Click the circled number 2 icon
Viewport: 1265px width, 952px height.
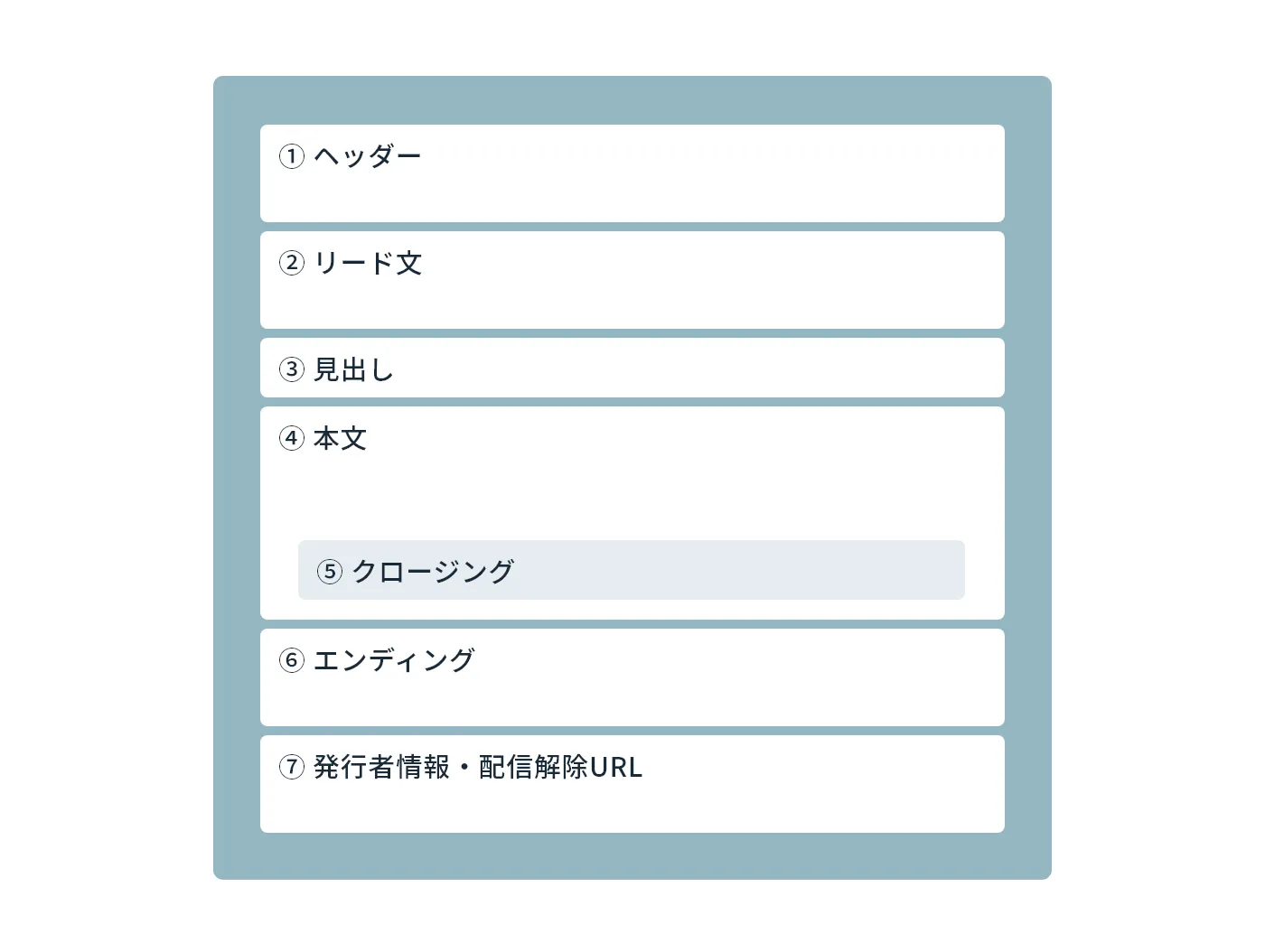pyautogui.click(x=291, y=263)
